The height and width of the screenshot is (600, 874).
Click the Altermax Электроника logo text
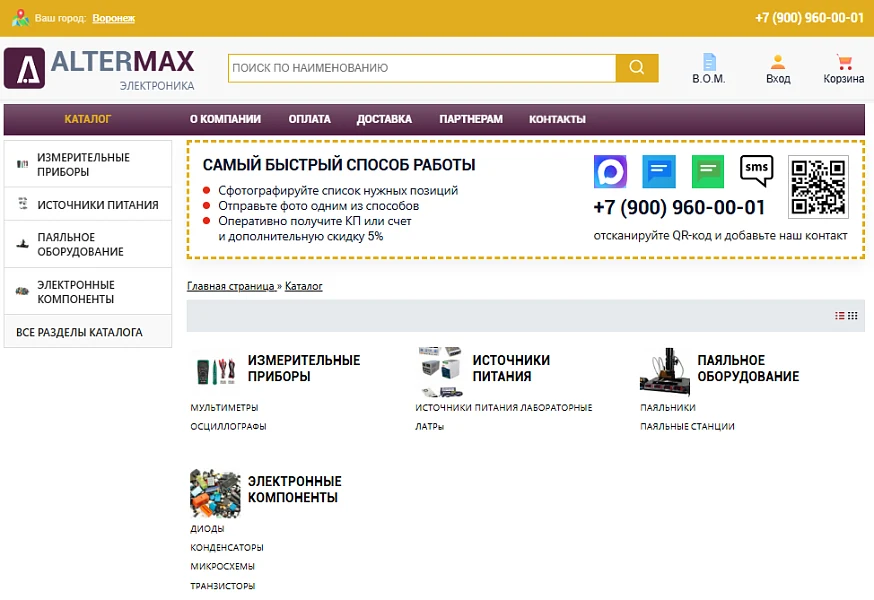[123, 69]
